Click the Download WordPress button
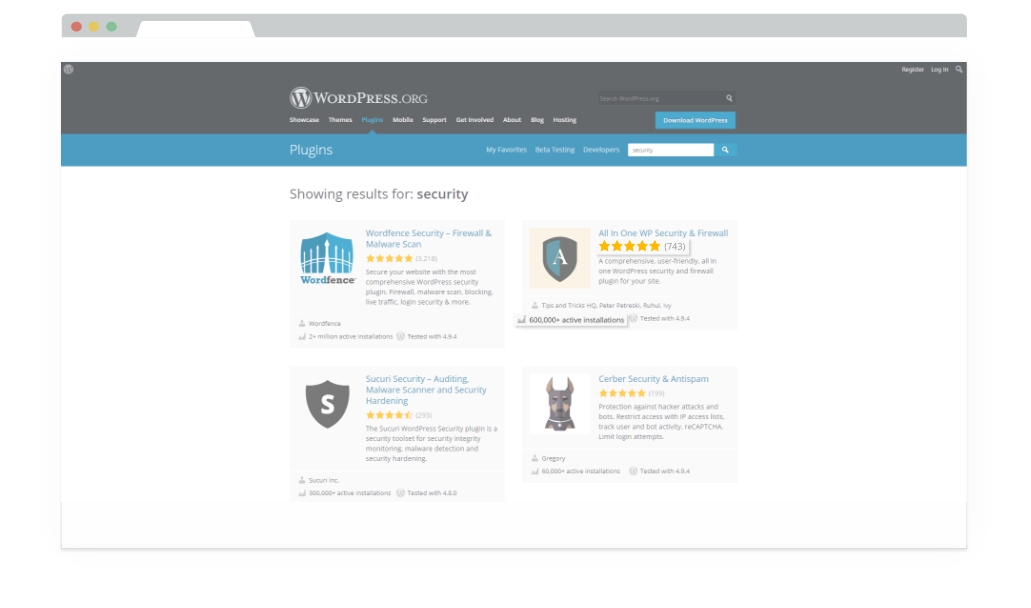Screen dimensions: 1031x608 point(695,120)
